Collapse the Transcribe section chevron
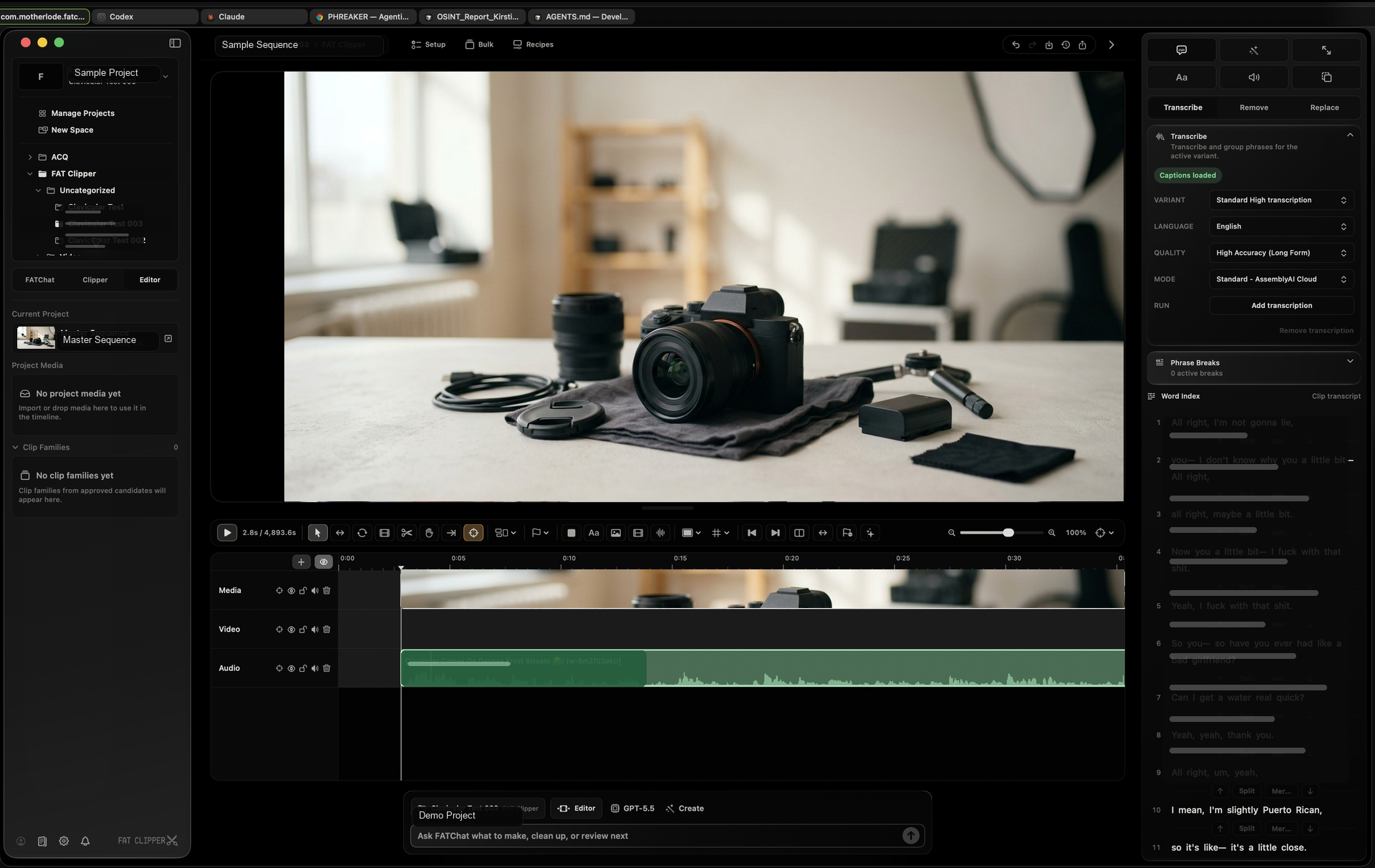 (1350, 135)
